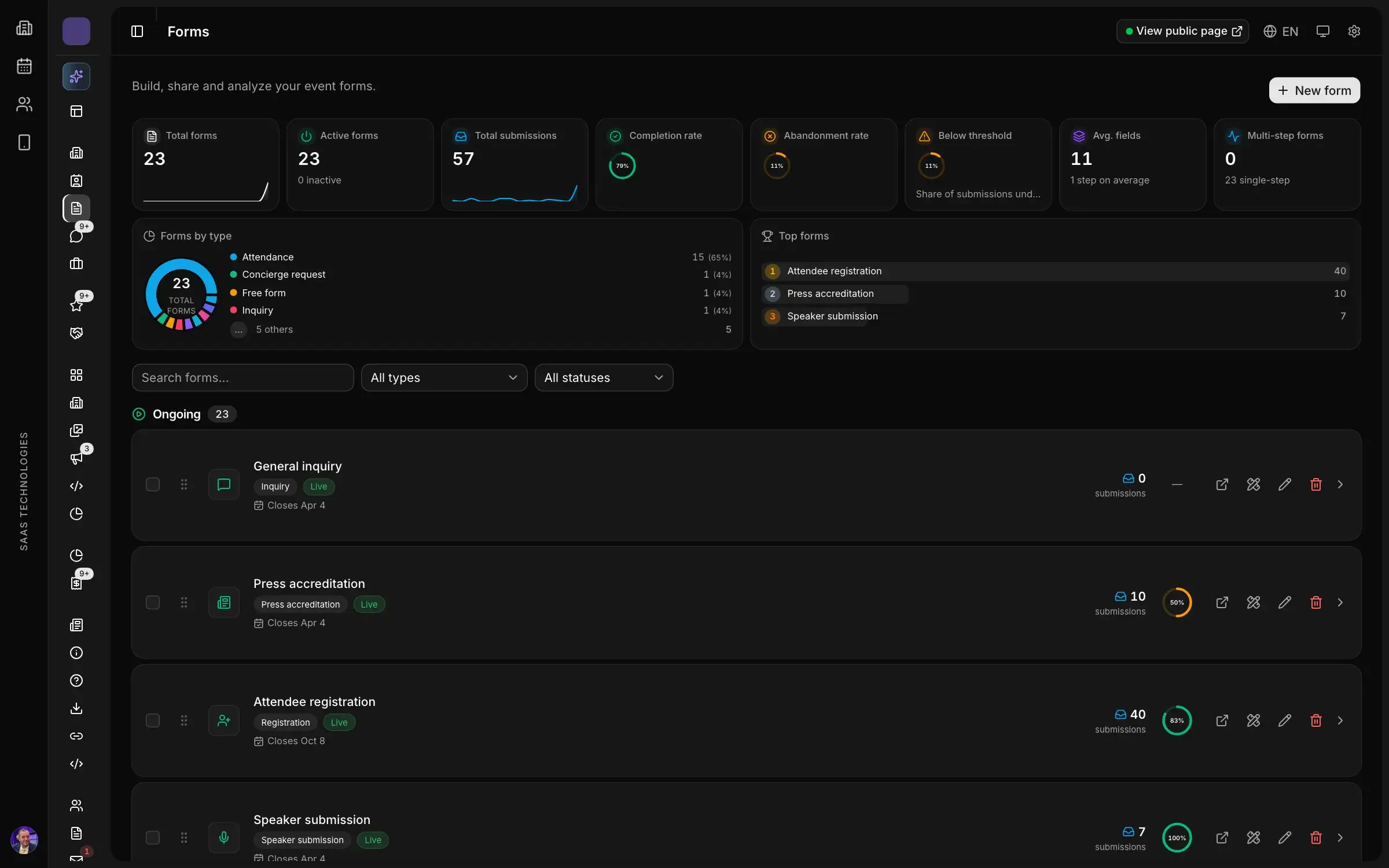This screenshot has width=1389, height=868.
Task: Expand Press accreditation row with chevron
Action: point(1340,602)
